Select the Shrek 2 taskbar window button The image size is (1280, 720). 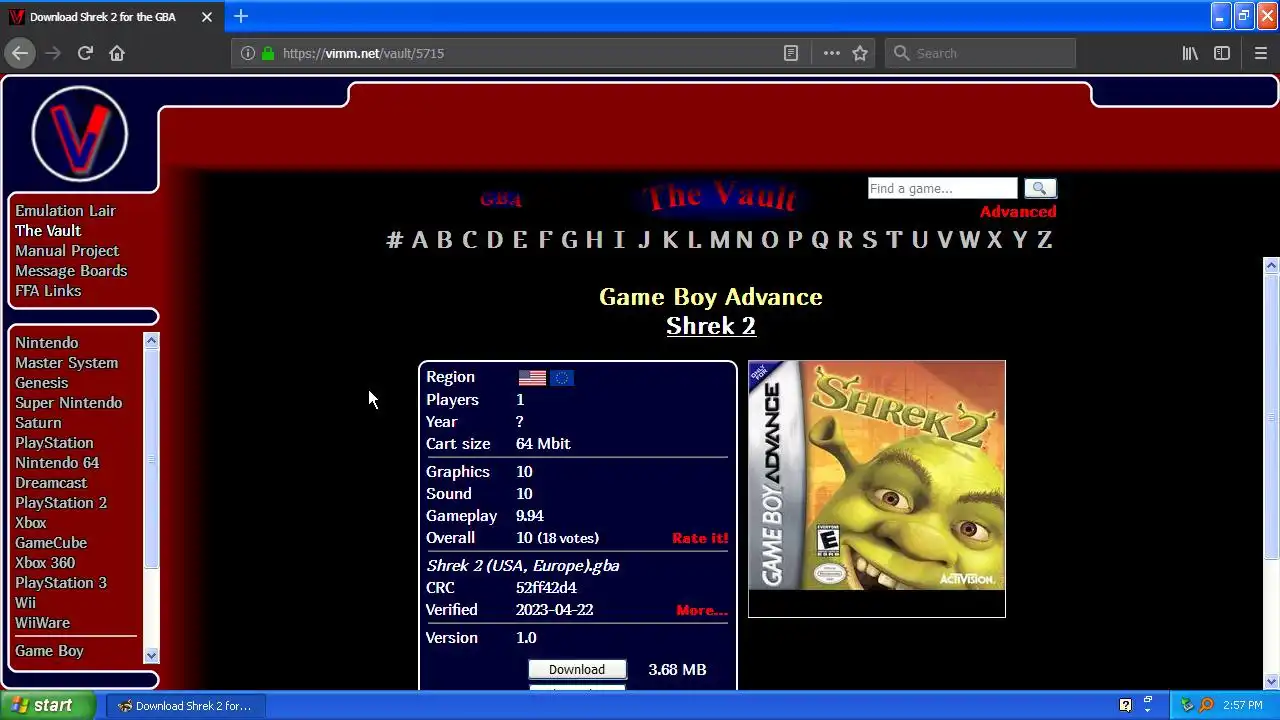pos(185,705)
